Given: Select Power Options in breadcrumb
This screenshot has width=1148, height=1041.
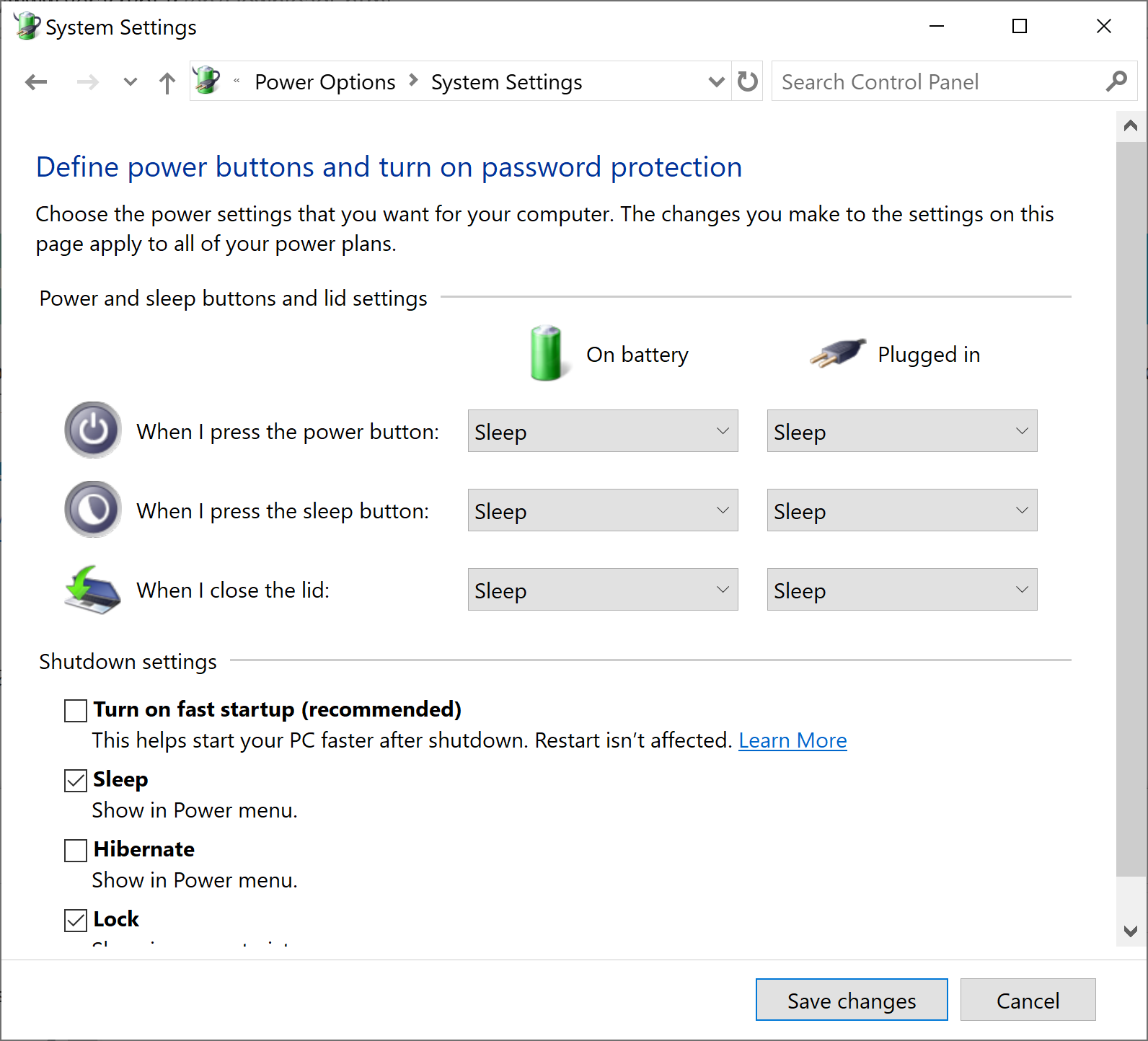Looking at the screenshot, I should tap(324, 82).
